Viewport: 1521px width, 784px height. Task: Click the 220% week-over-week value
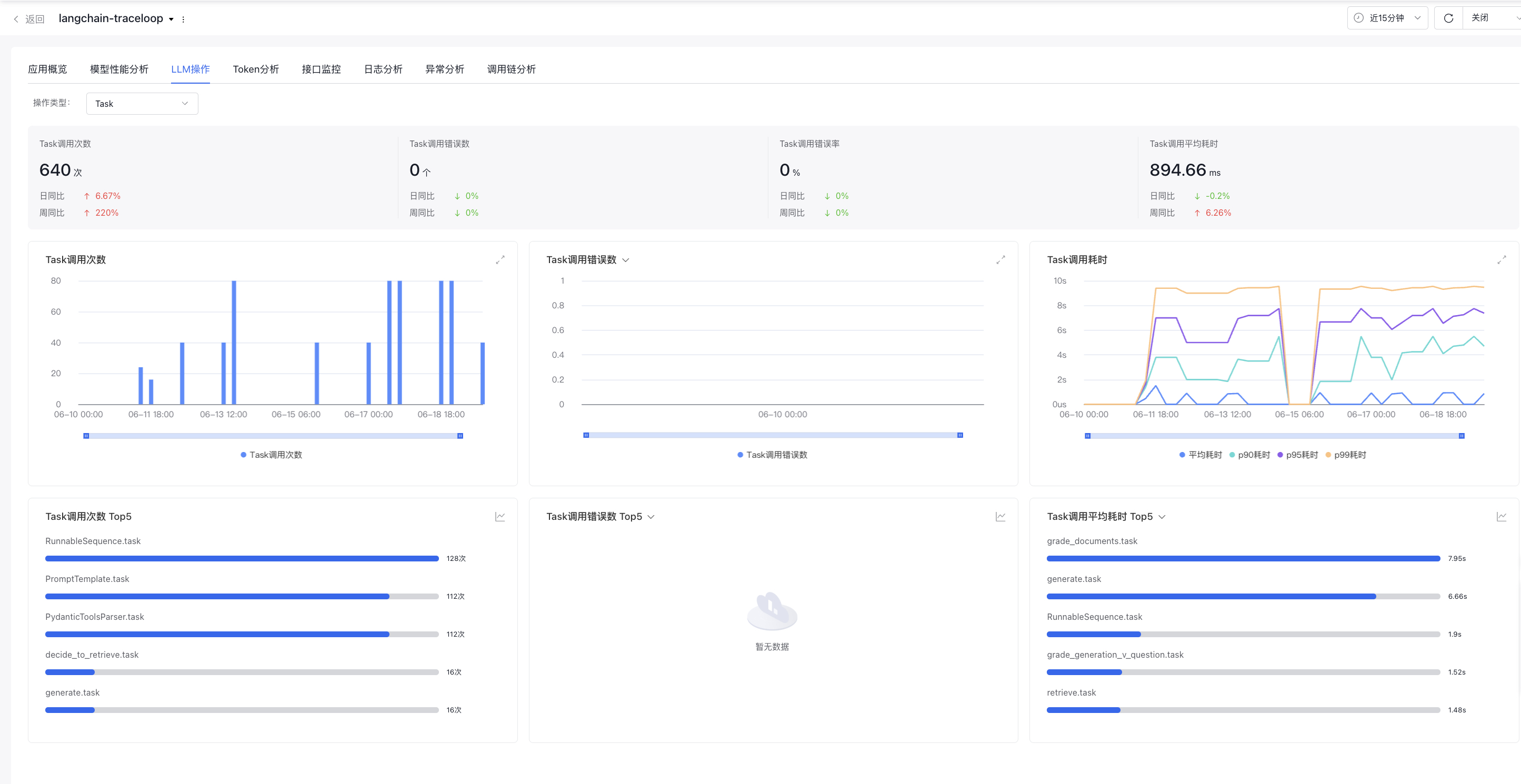pos(107,213)
